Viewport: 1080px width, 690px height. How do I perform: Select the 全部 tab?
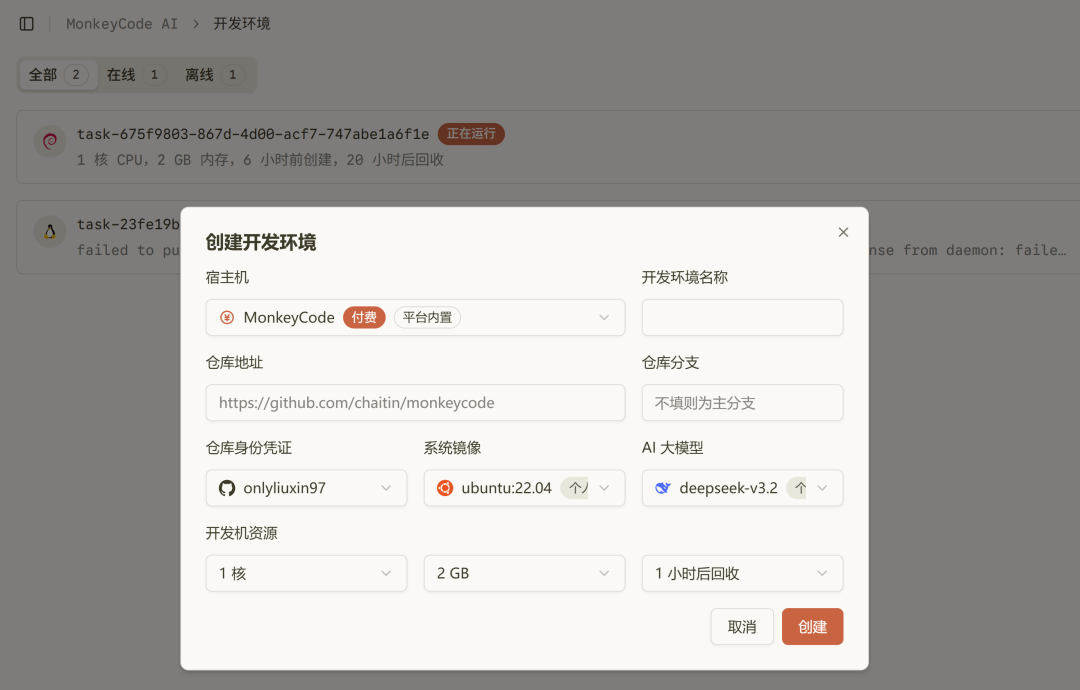point(58,74)
